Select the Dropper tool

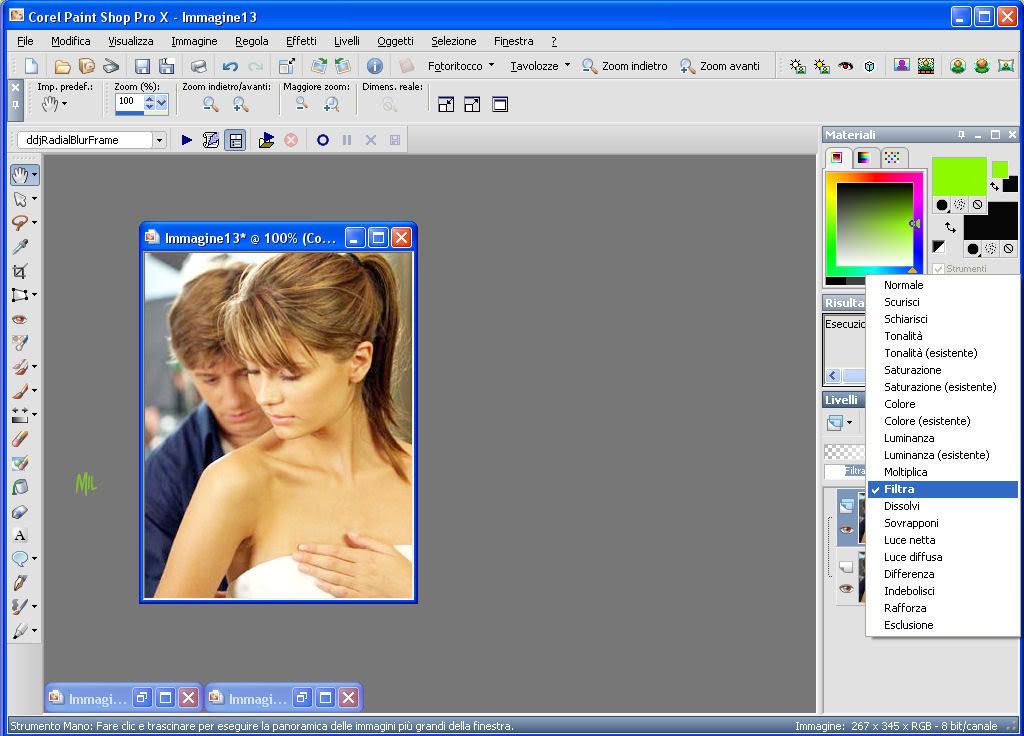[20, 247]
